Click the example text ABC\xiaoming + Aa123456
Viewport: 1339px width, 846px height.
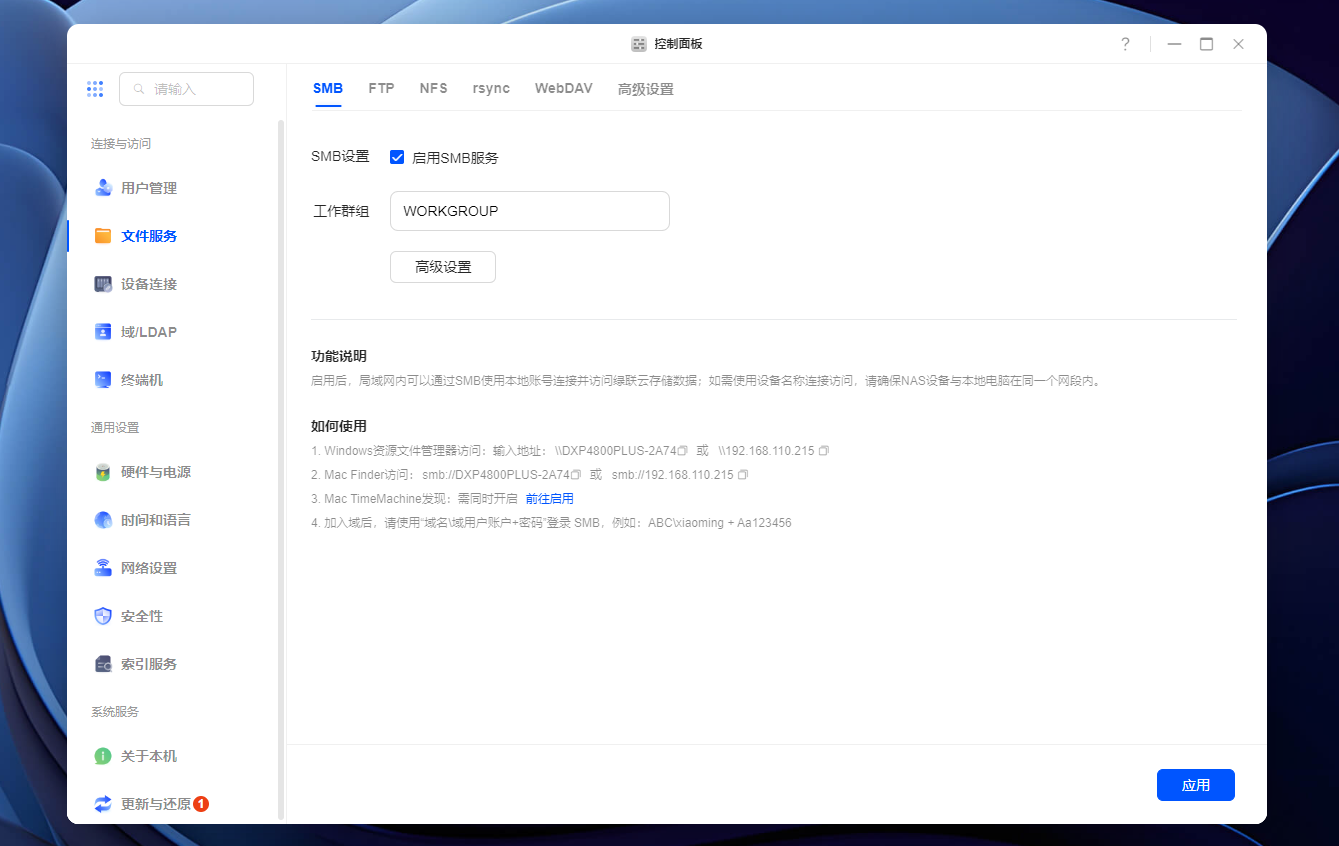[720, 523]
